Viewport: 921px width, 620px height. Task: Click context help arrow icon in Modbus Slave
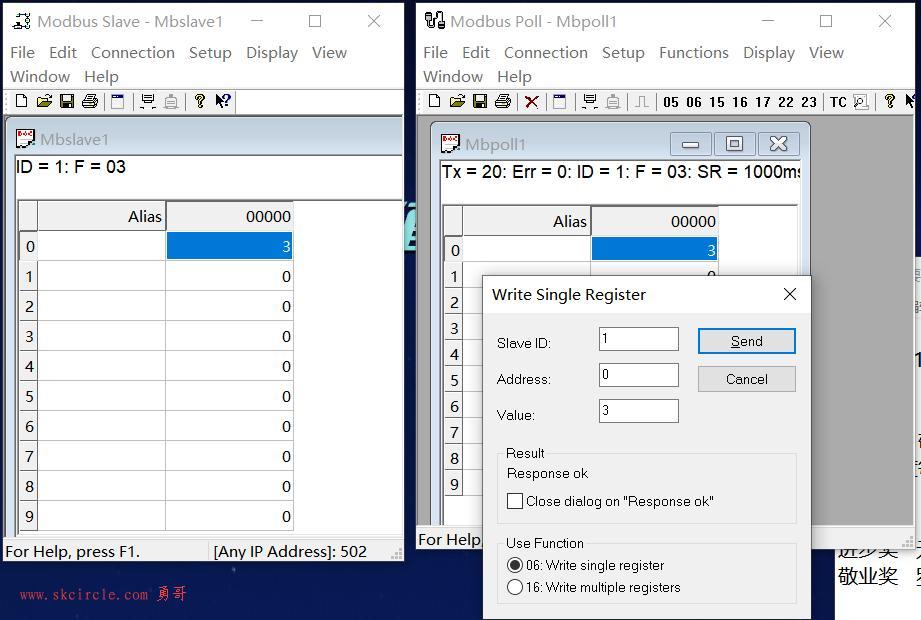223,101
